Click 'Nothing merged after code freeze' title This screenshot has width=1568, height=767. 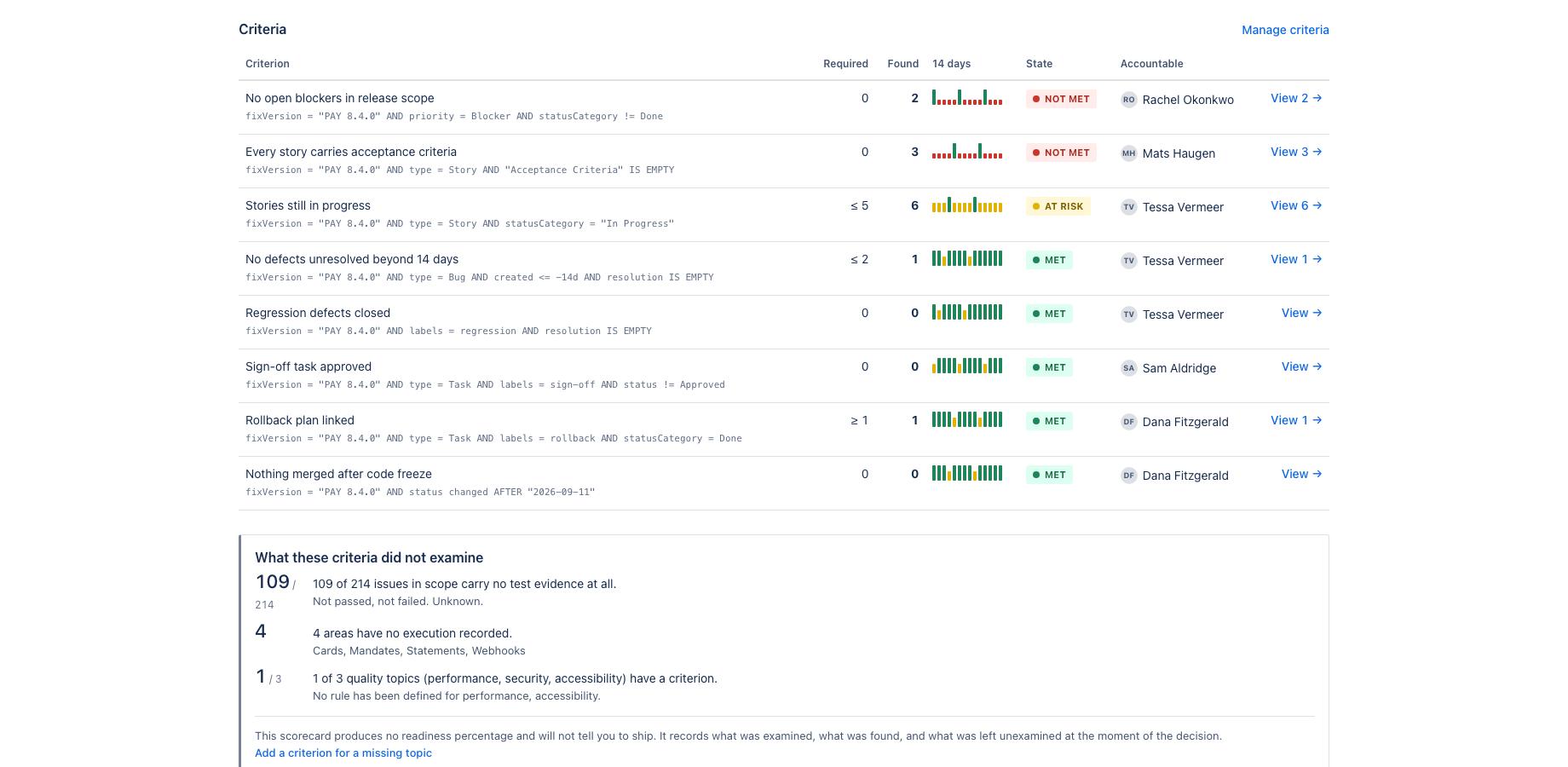[x=338, y=474]
